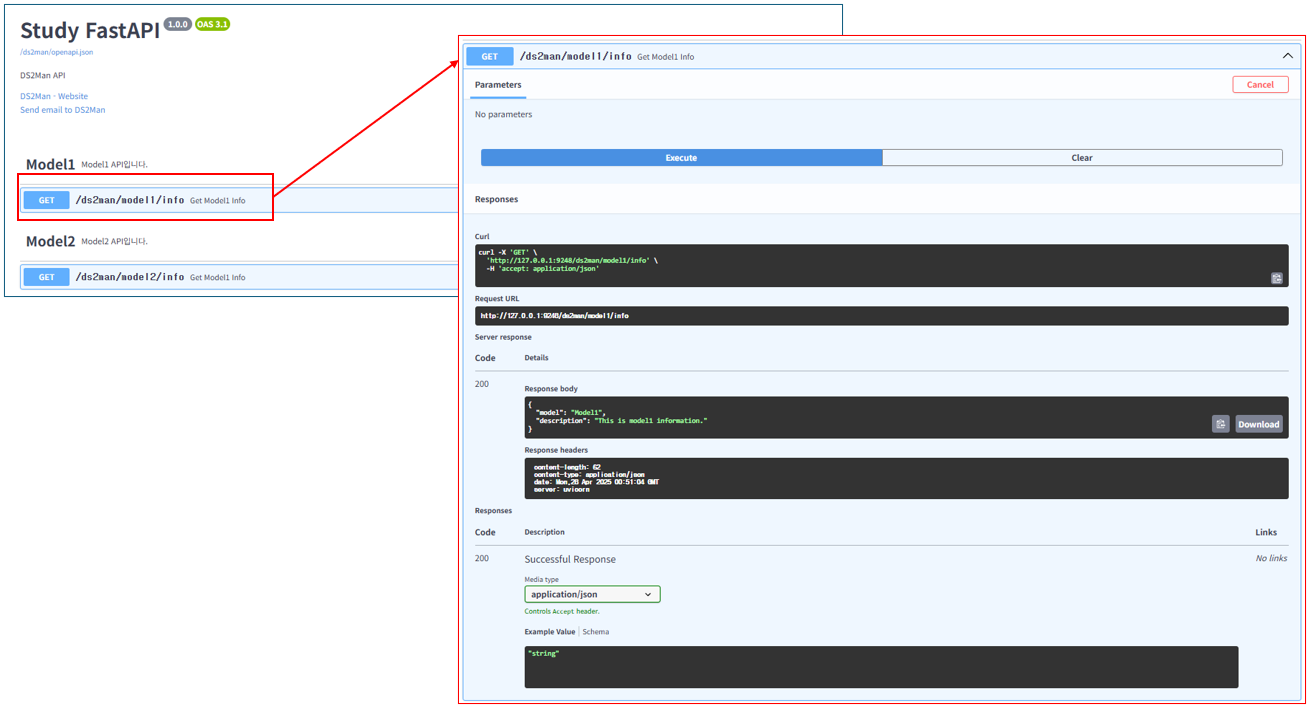Click the "string" example value block

coord(881,666)
